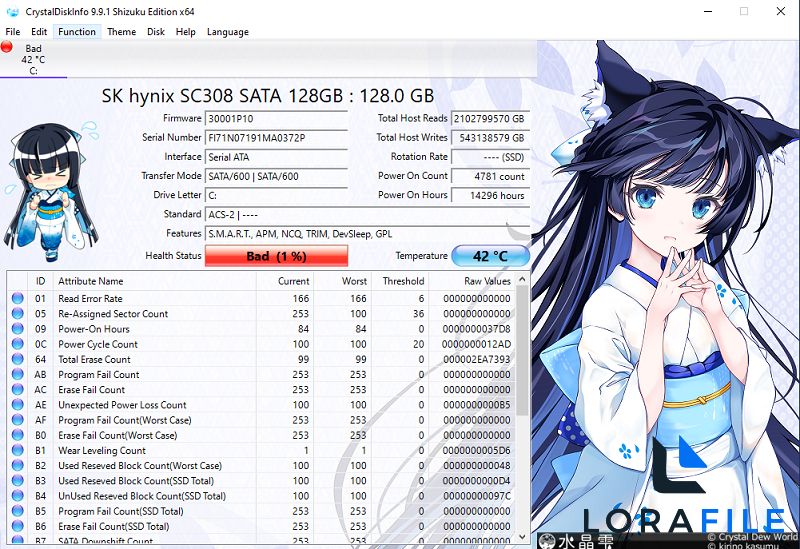Click the status orb for row B2

tap(18, 465)
